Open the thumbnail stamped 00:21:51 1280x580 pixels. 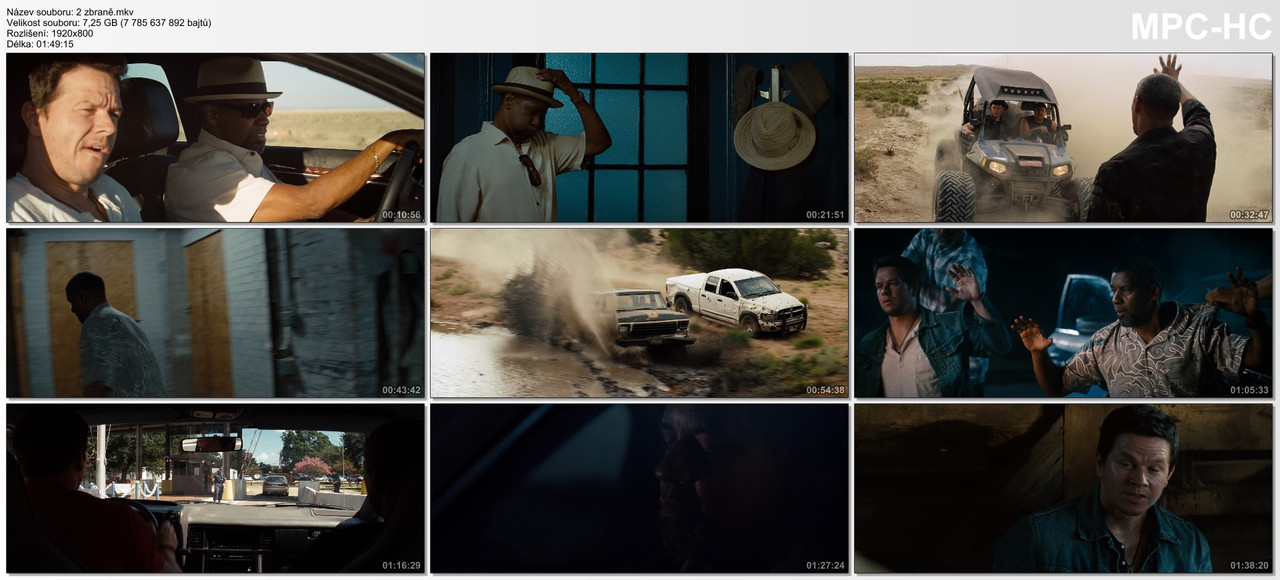pos(640,138)
